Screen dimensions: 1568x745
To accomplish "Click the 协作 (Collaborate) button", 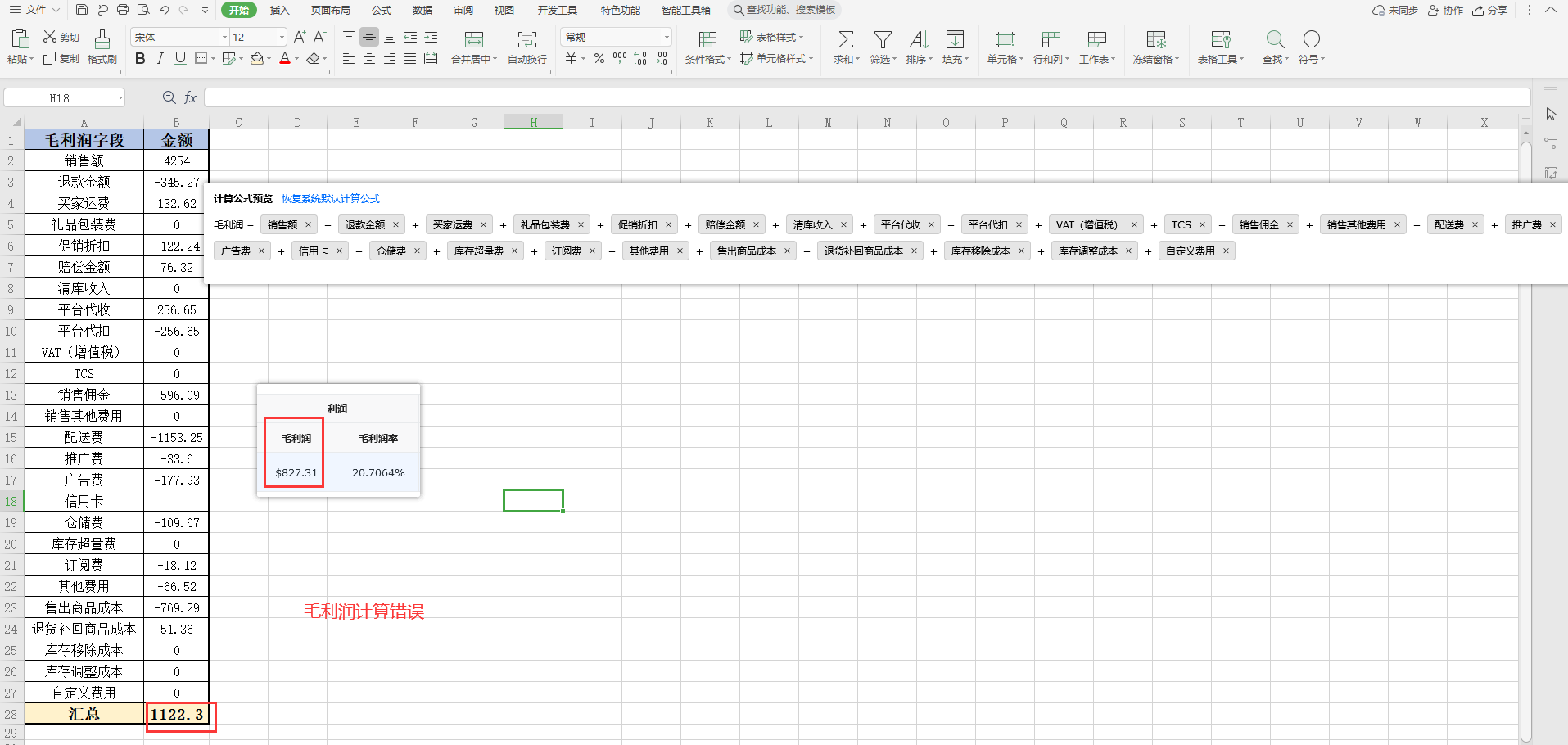I will click(x=1446, y=10).
